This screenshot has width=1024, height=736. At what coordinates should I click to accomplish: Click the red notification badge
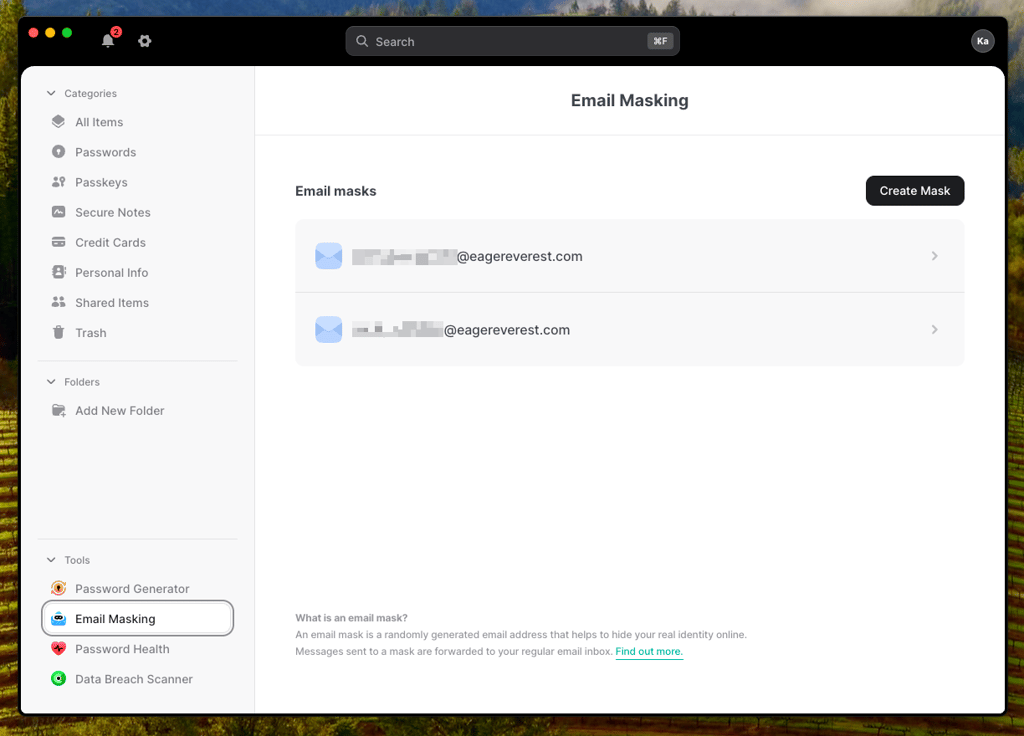pos(116,32)
